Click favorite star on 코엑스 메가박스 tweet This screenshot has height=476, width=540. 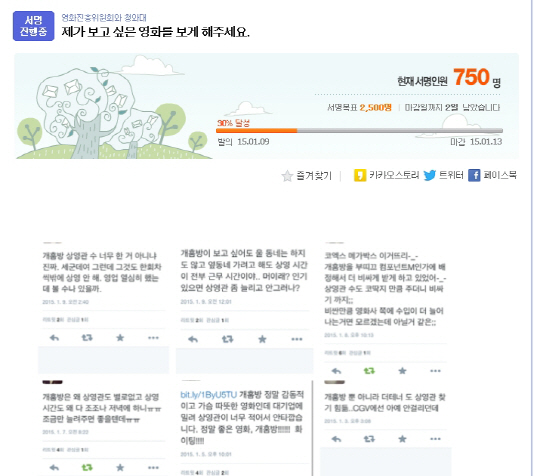402,371
